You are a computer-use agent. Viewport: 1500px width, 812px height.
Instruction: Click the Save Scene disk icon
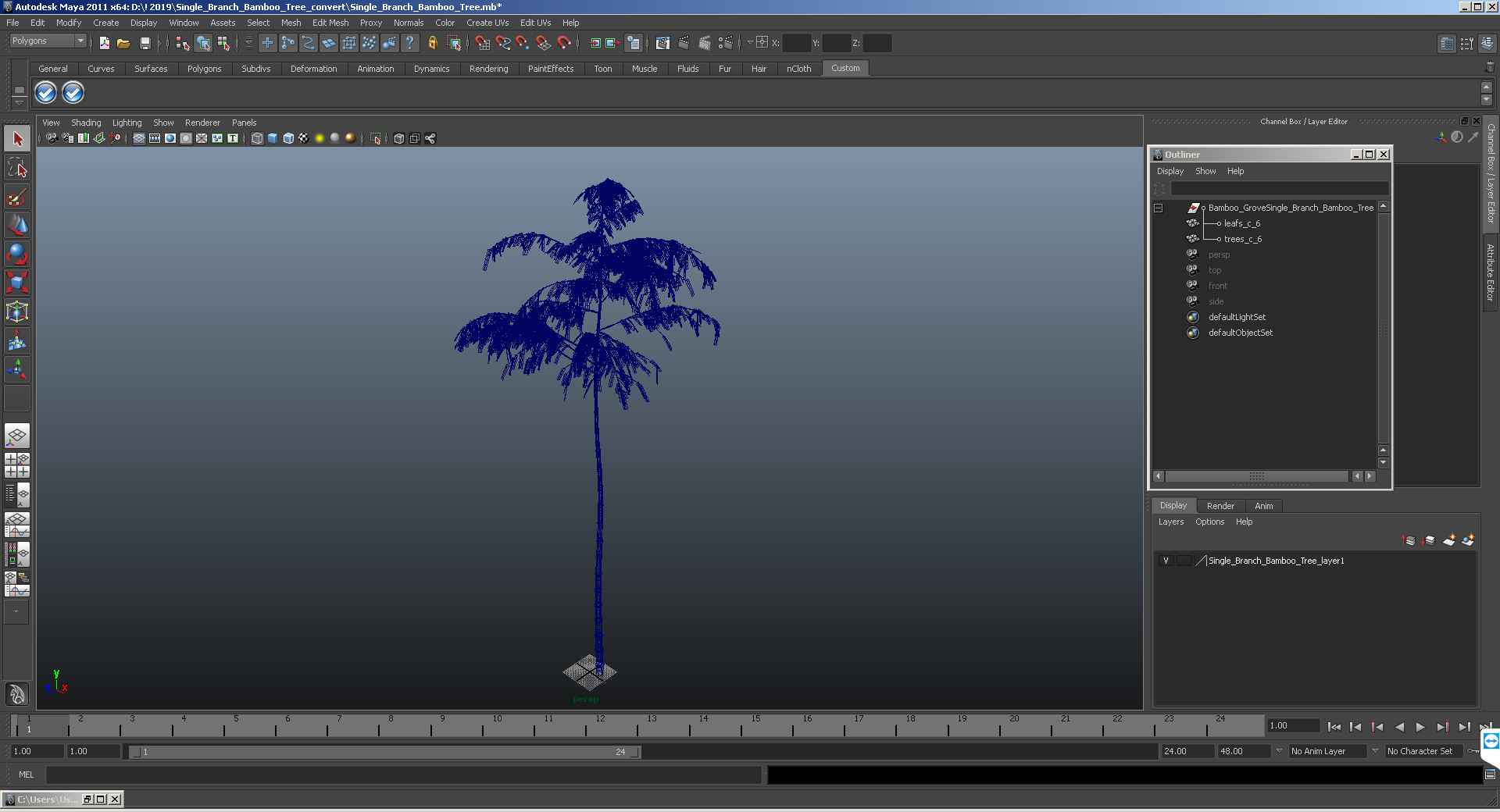pos(145,43)
